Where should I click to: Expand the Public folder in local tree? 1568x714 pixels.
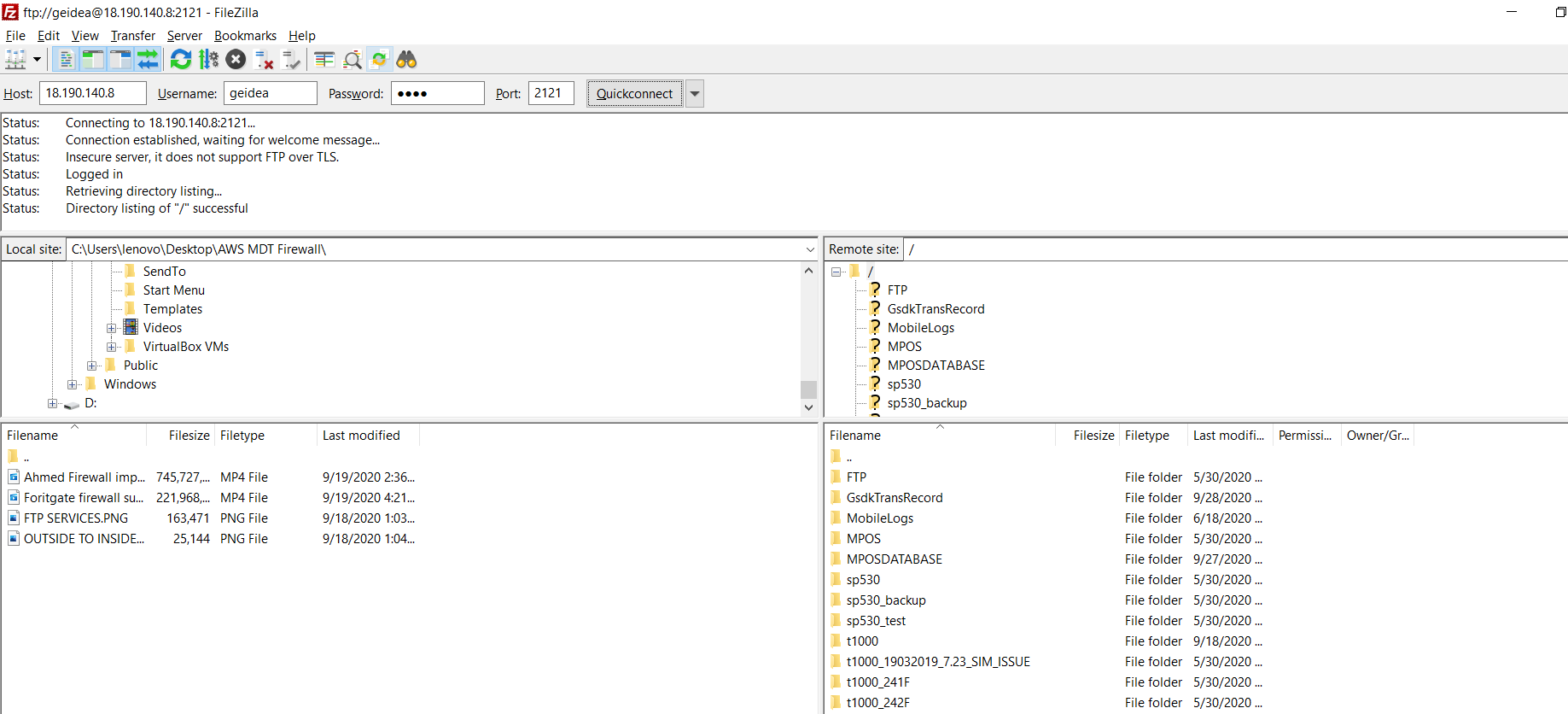click(x=91, y=366)
